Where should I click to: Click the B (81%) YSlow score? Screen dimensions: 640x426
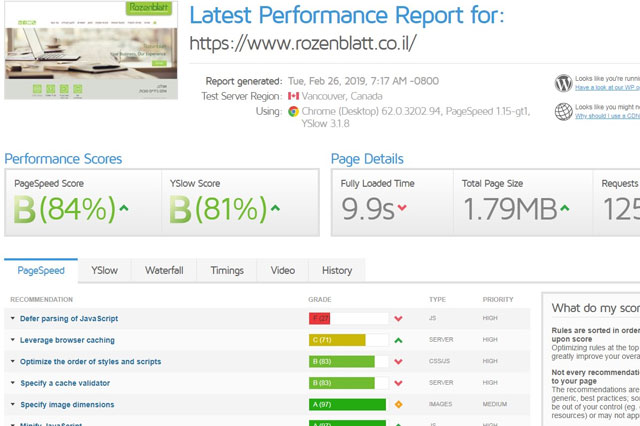pos(218,209)
